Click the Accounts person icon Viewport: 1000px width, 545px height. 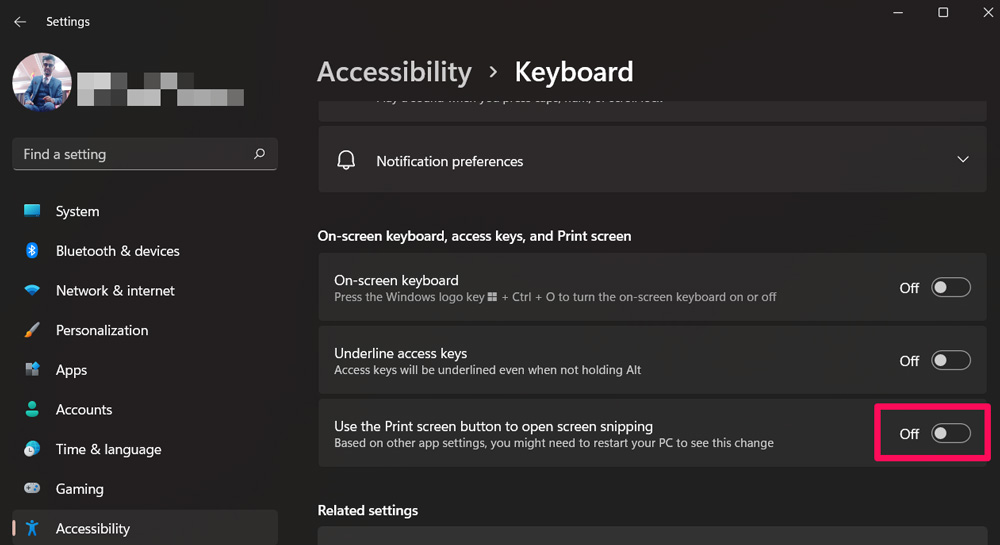pos(32,409)
